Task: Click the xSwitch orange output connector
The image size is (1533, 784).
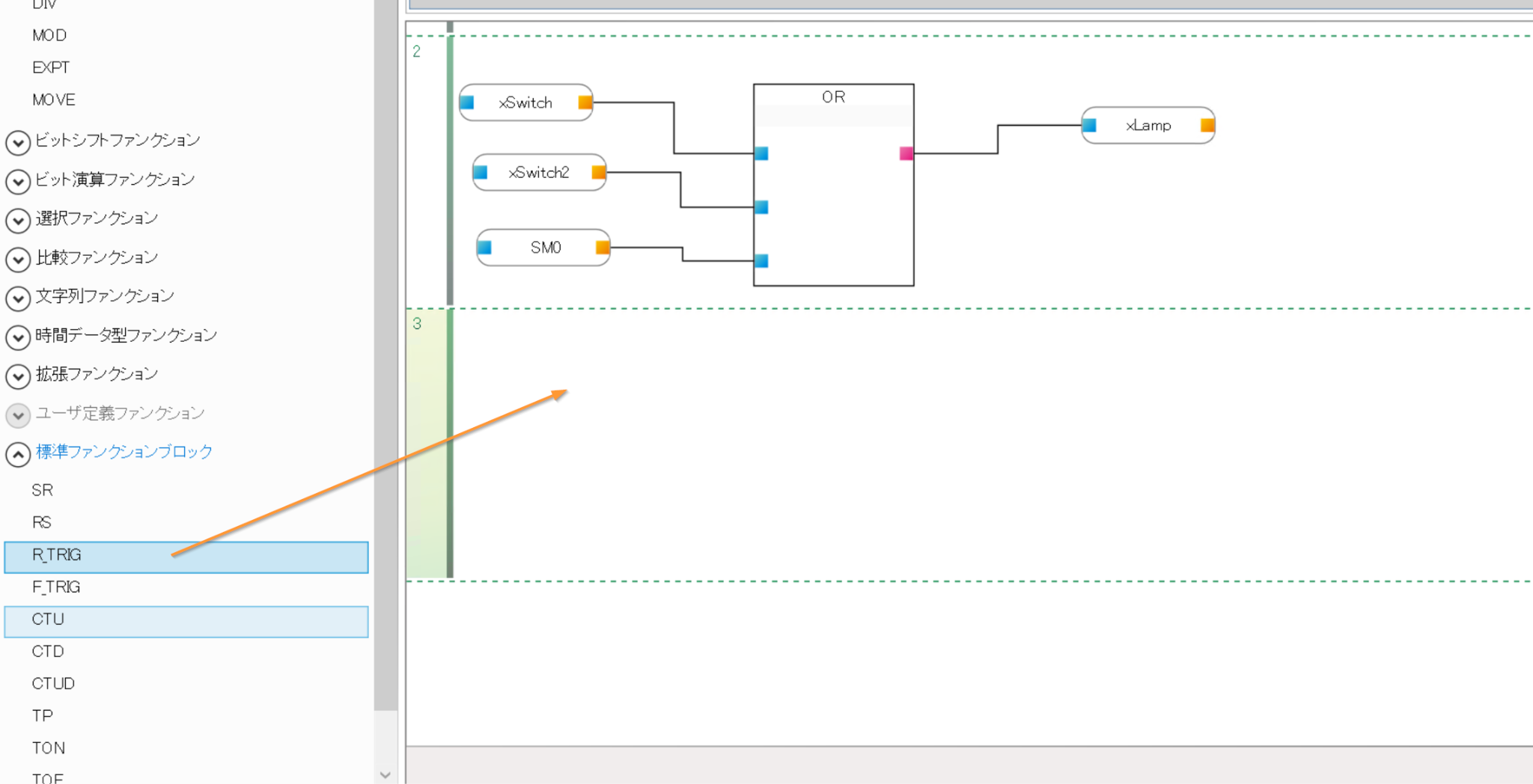Action: 585,102
